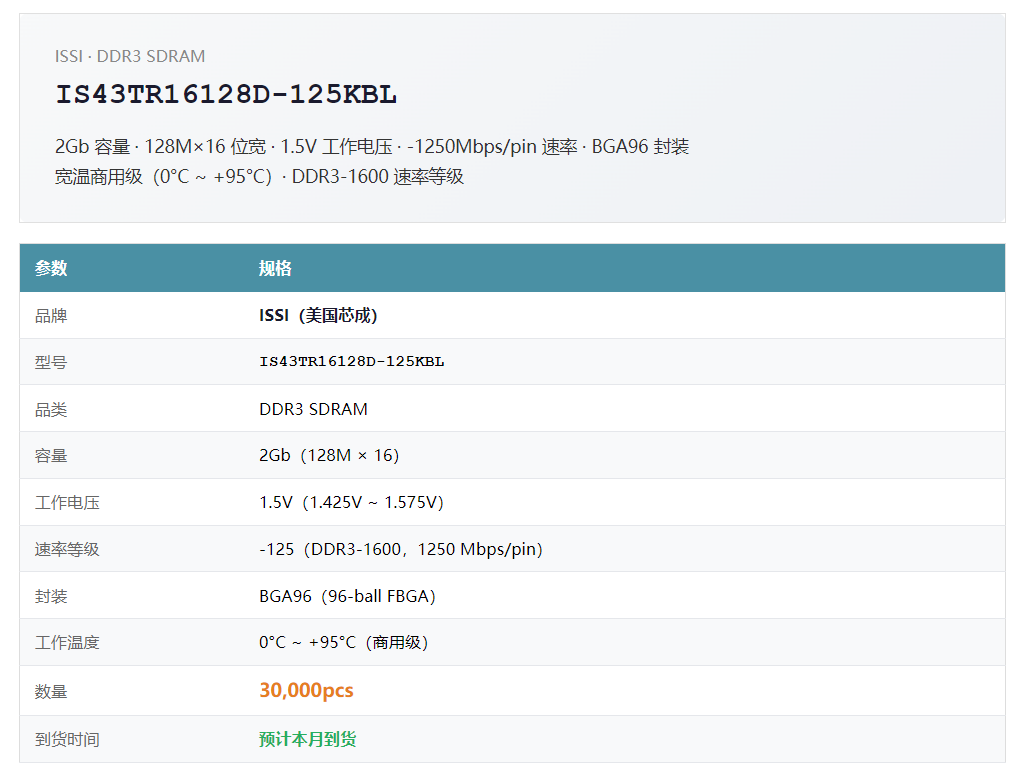Select the 'DDR3 SDRAM' value in 品类 row
The width and height of the screenshot is (1021, 779).
coord(313,409)
